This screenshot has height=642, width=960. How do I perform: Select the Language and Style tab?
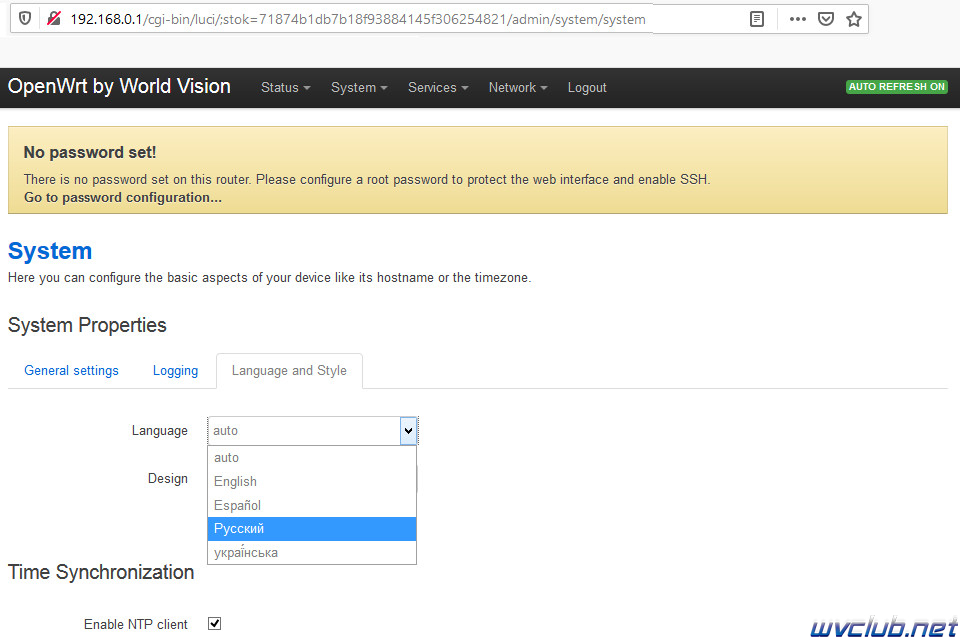(x=289, y=370)
